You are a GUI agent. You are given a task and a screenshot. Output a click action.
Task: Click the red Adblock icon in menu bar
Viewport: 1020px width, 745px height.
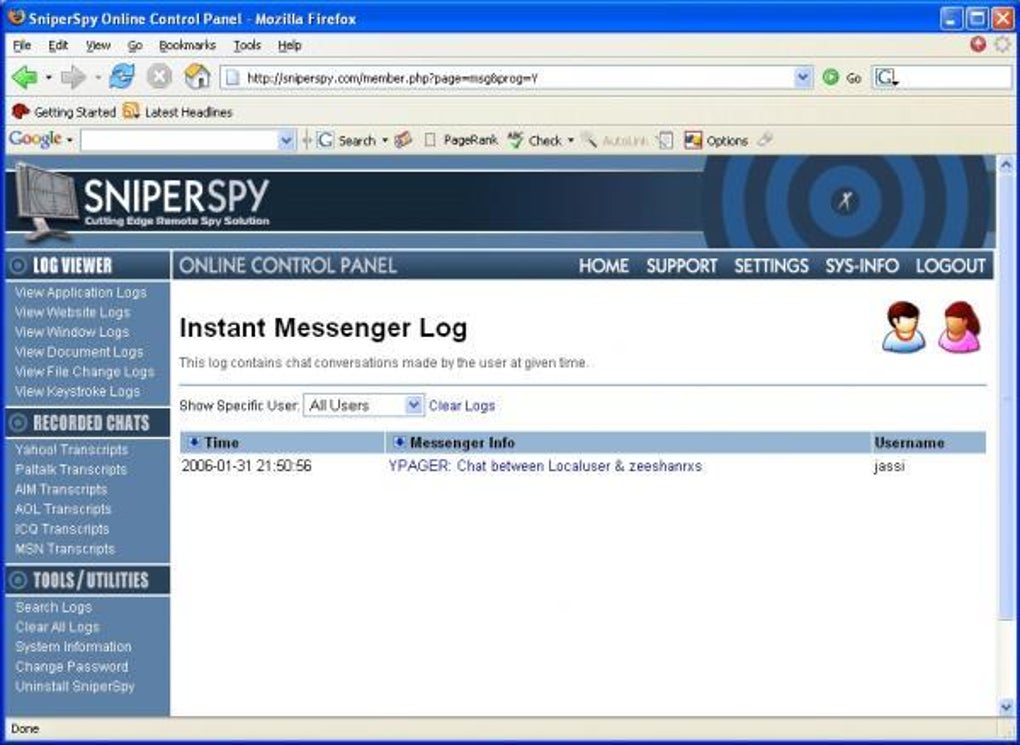(x=978, y=44)
